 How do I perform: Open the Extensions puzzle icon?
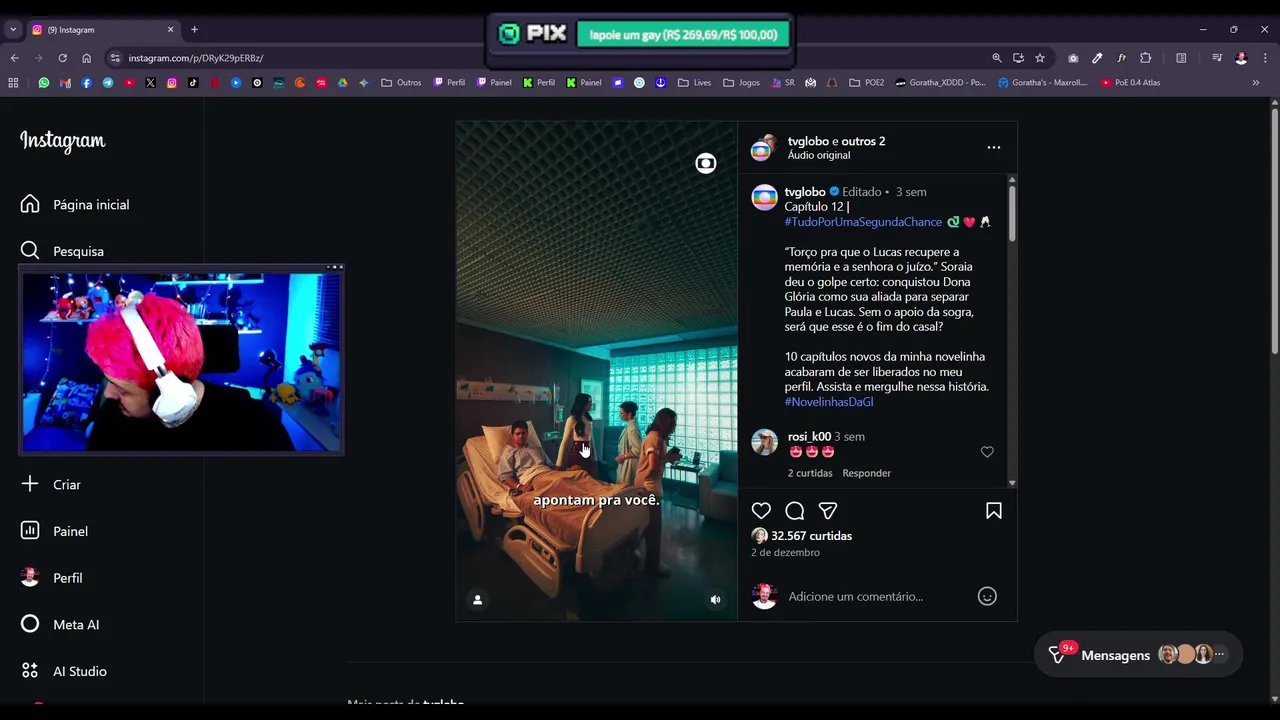click(x=1146, y=58)
